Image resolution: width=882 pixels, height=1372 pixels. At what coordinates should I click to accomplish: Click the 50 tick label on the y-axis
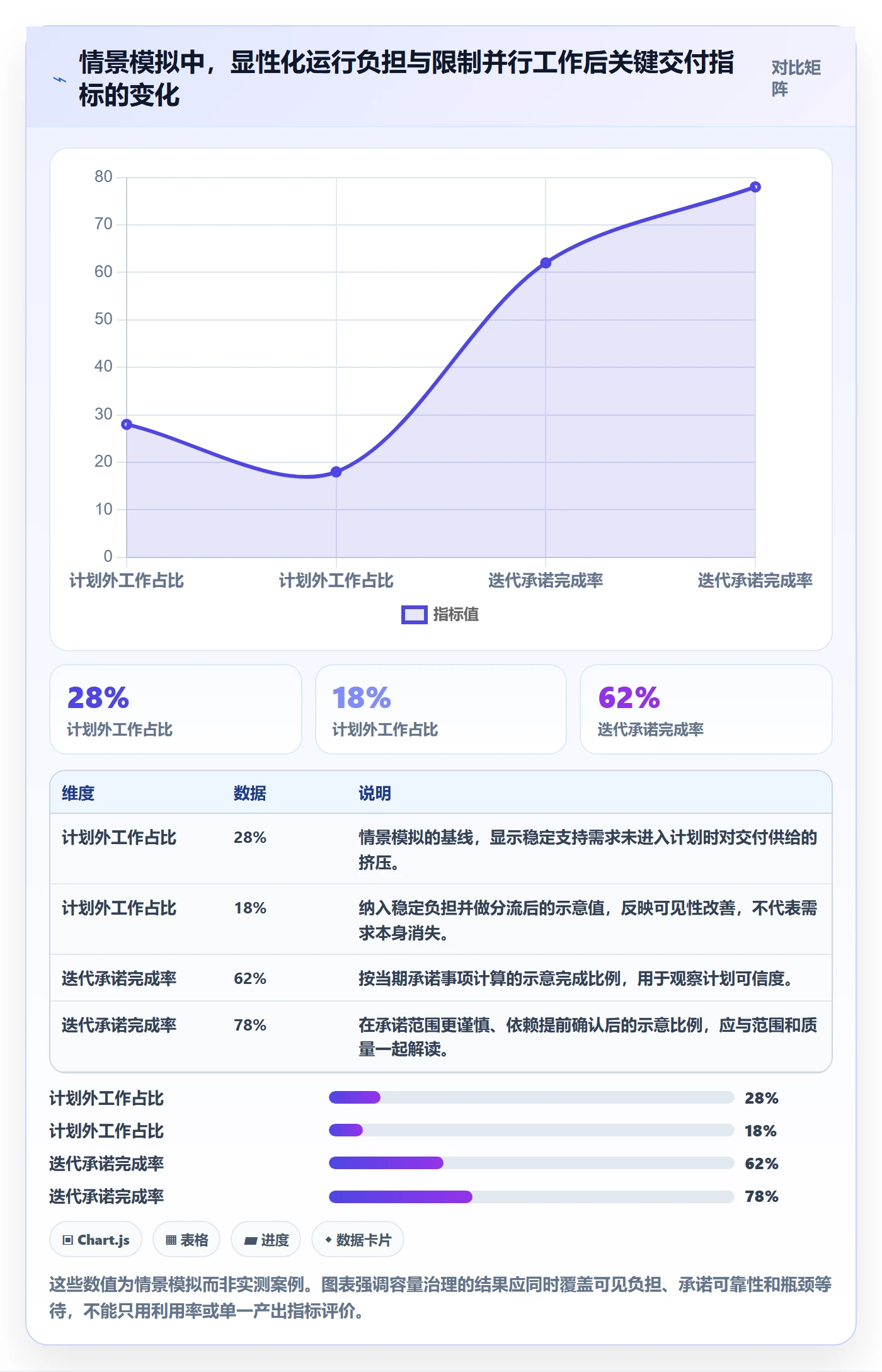coord(103,319)
